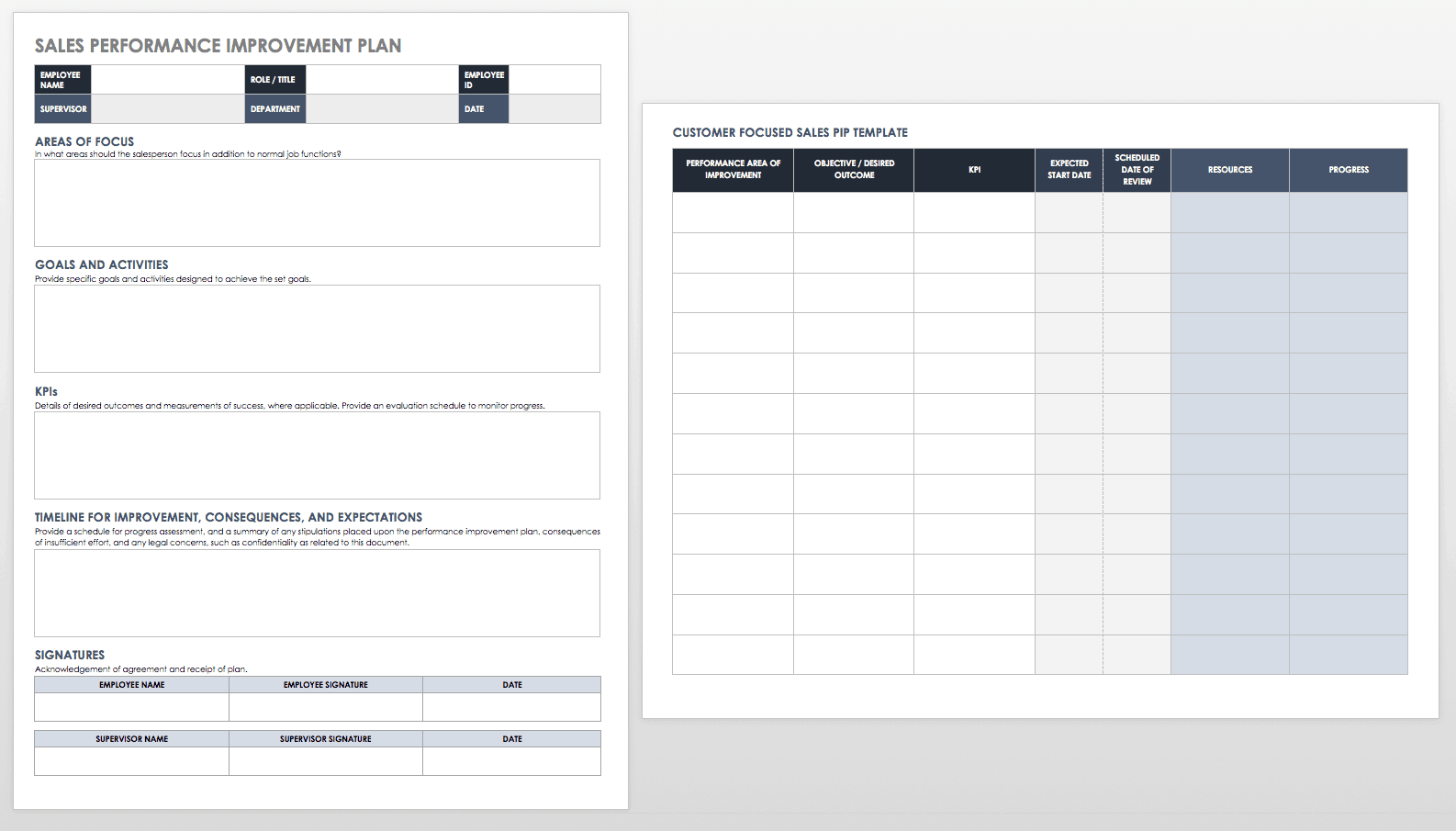Click inside the Goals and Activities text box
This screenshot has width=1456, height=831.
coord(317,329)
